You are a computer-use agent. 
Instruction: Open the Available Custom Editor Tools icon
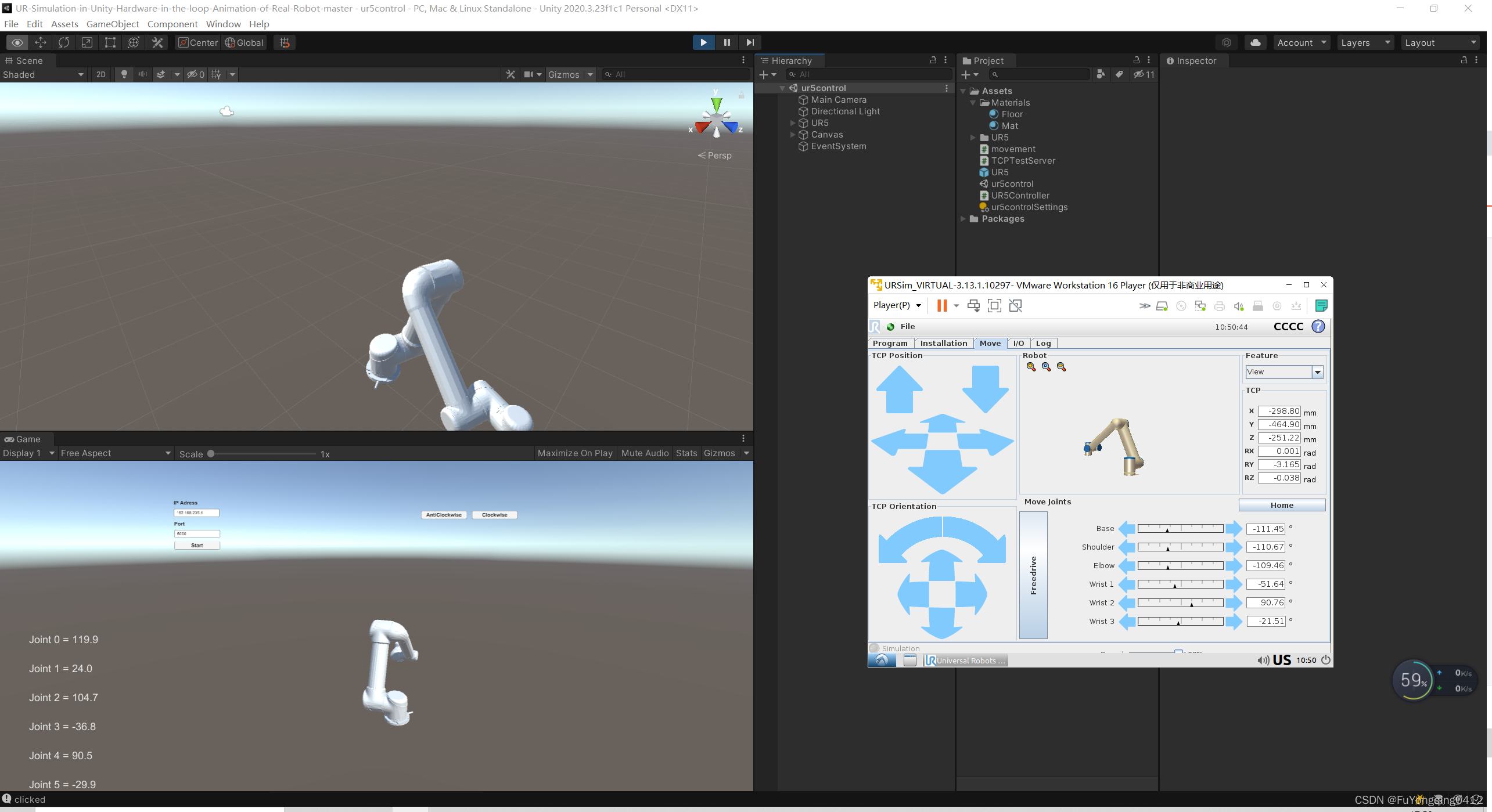156,42
